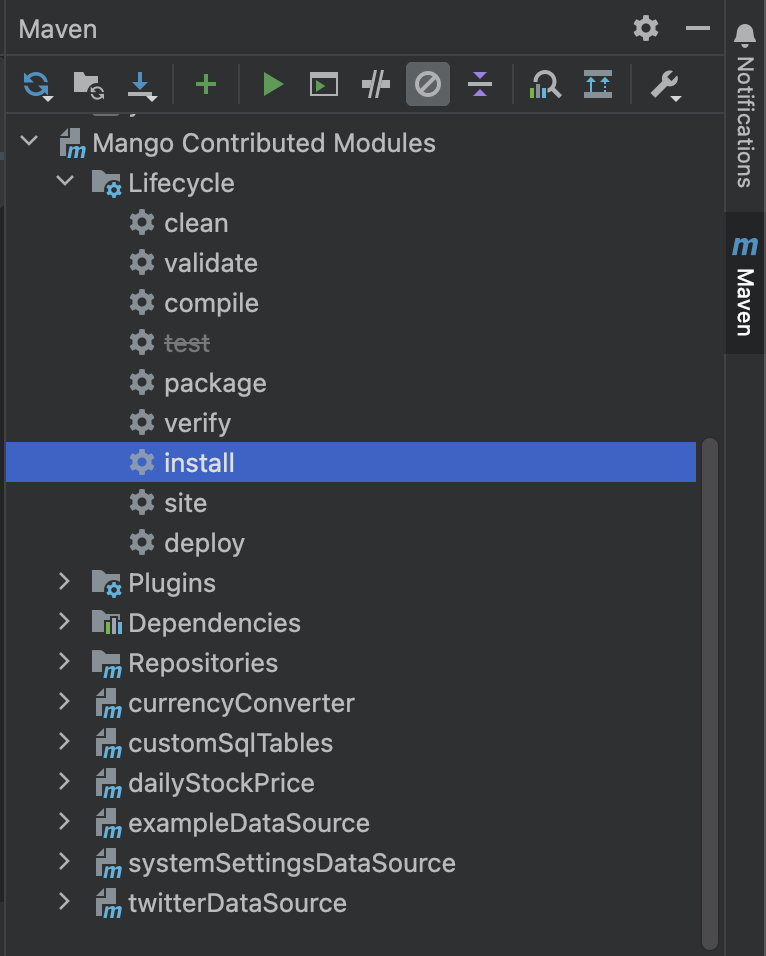Open the Notifications side tab

(x=745, y=105)
